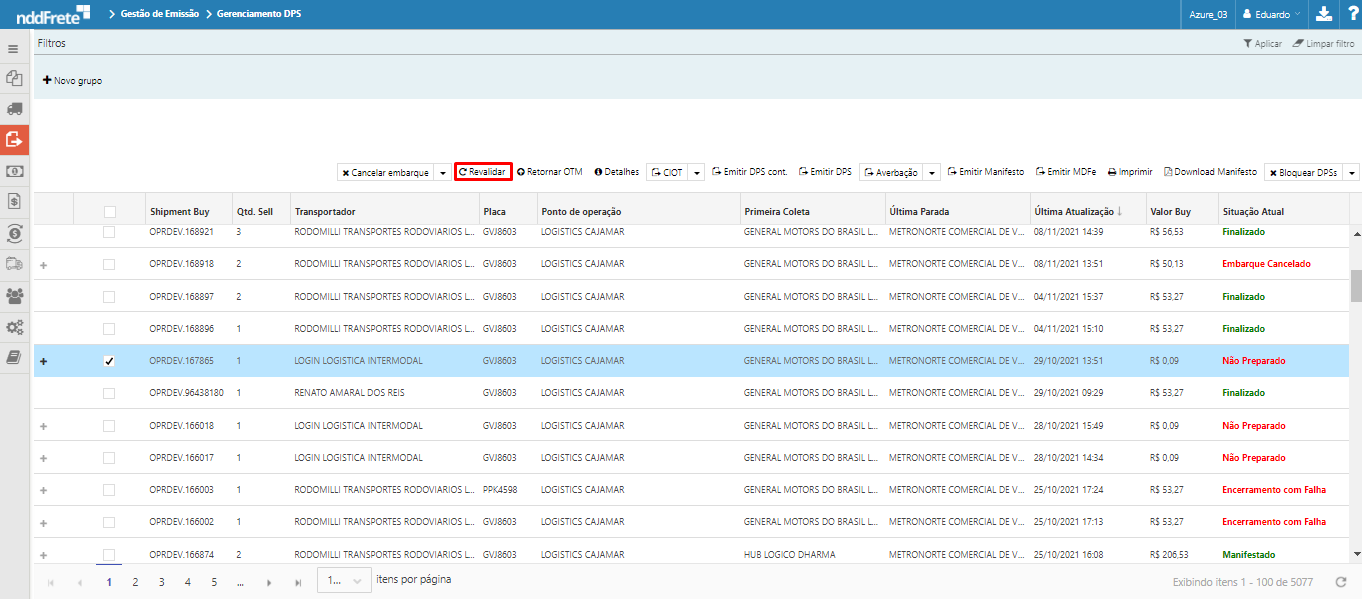Go to page 3 of results
The height and width of the screenshot is (599, 1362).
(161, 582)
